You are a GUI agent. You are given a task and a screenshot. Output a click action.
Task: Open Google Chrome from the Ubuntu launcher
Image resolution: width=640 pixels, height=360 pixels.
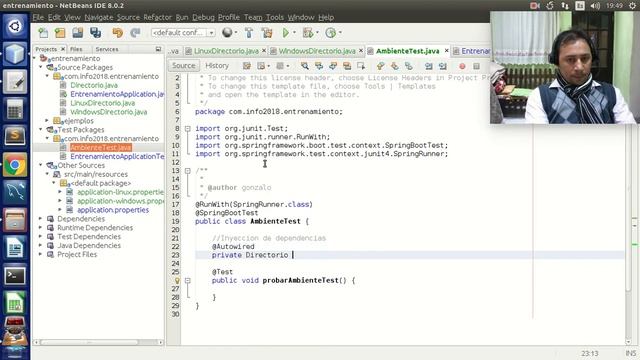(15, 165)
